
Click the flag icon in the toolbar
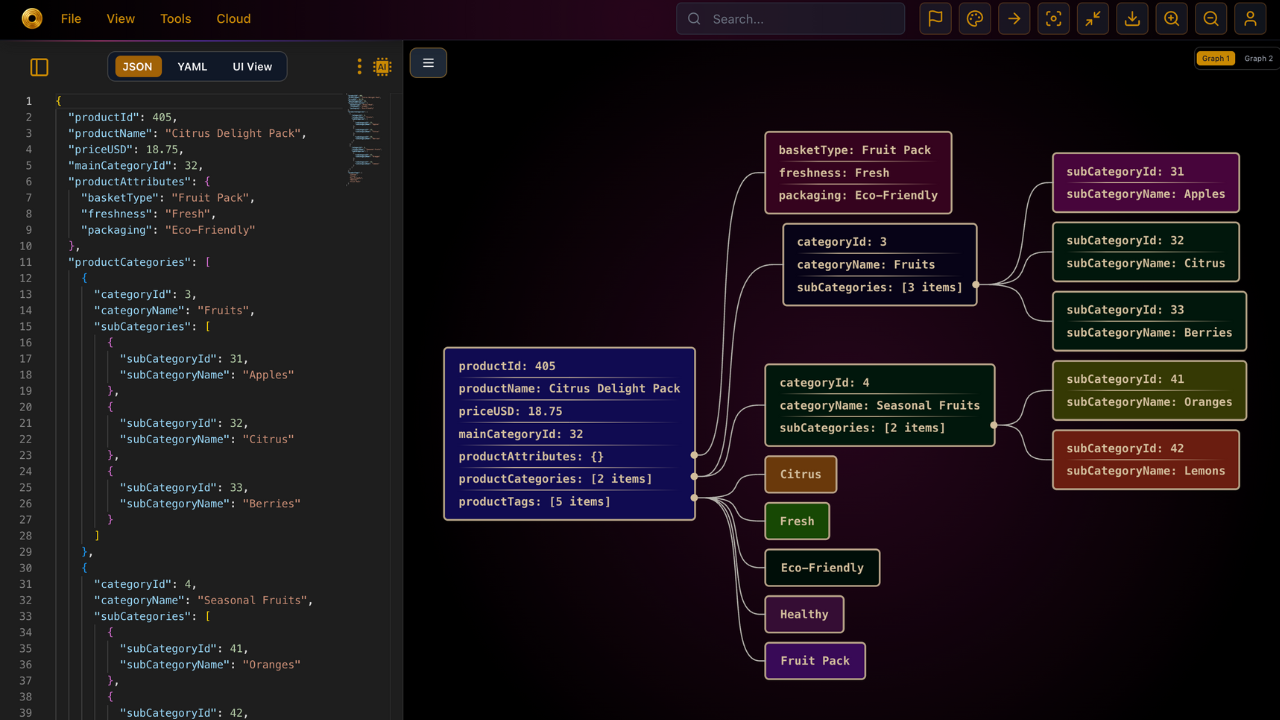[x=935, y=18]
